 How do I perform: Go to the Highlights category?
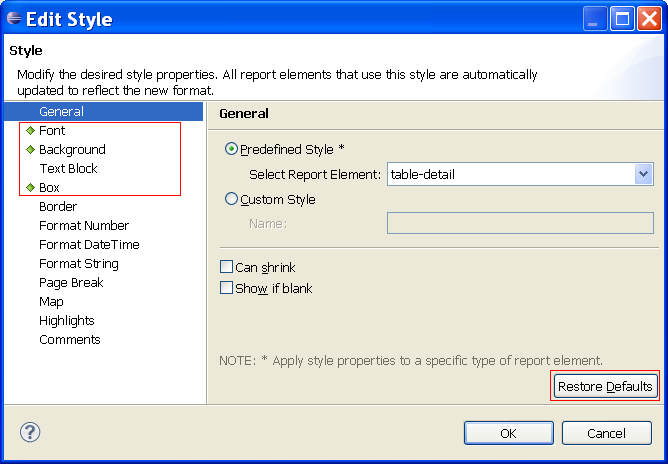coord(67,321)
